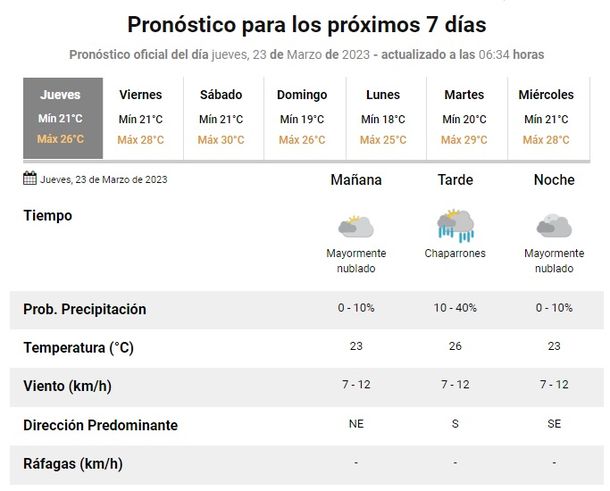The image size is (610, 491).
Task: Click the Mañana column header
Action: 356,180
